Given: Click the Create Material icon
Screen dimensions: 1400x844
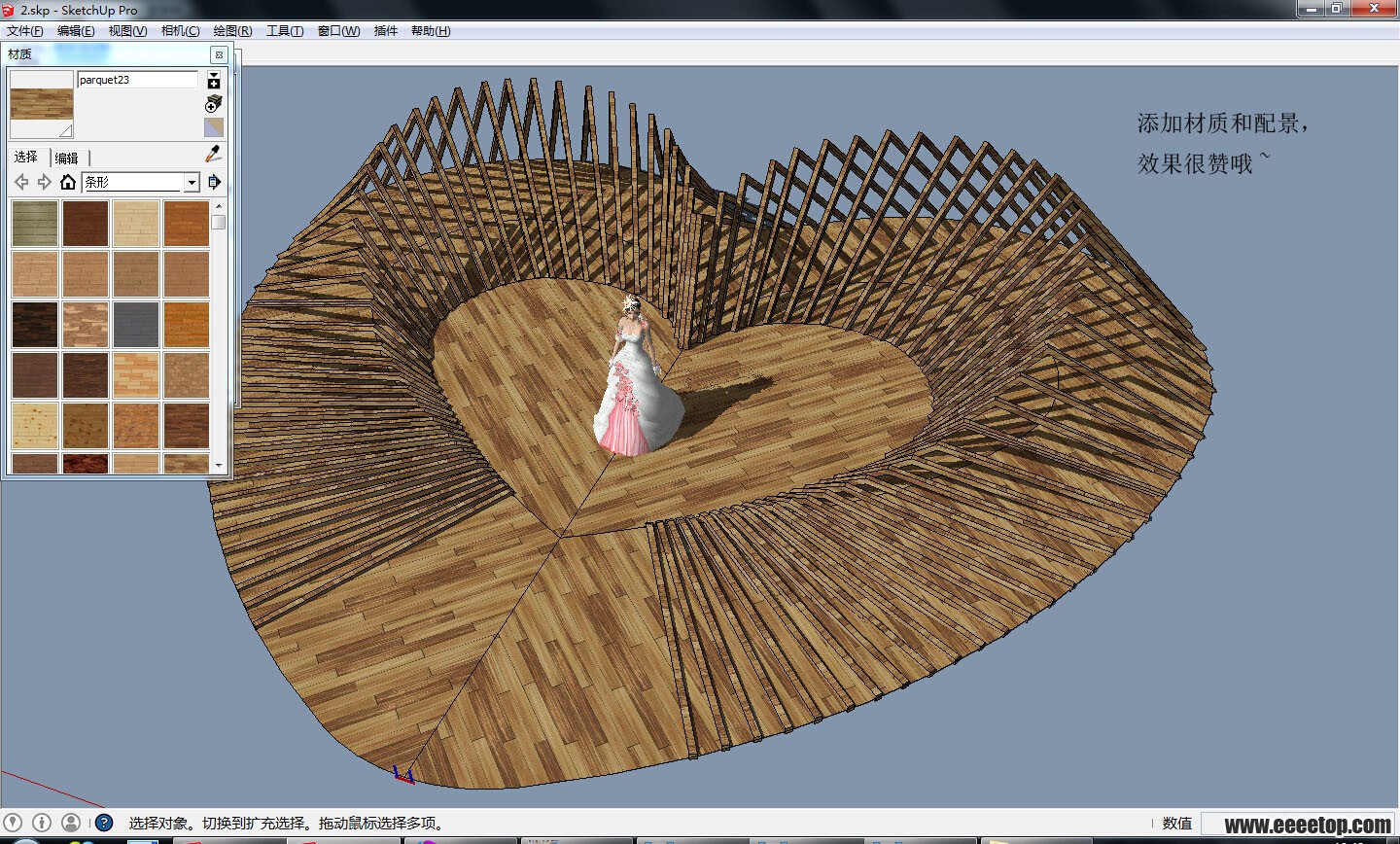Looking at the screenshot, I should (214, 104).
